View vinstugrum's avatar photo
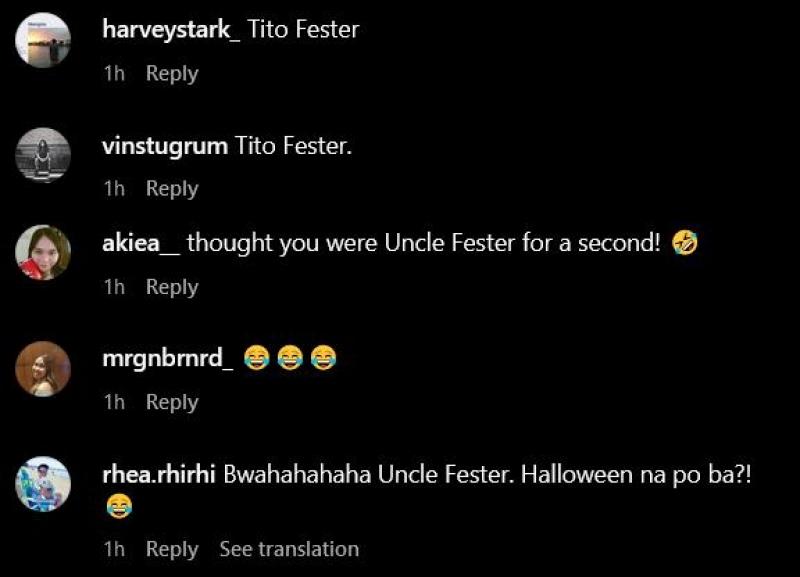The width and height of the screenshot is (800, 577). click(x=41, y=155)
